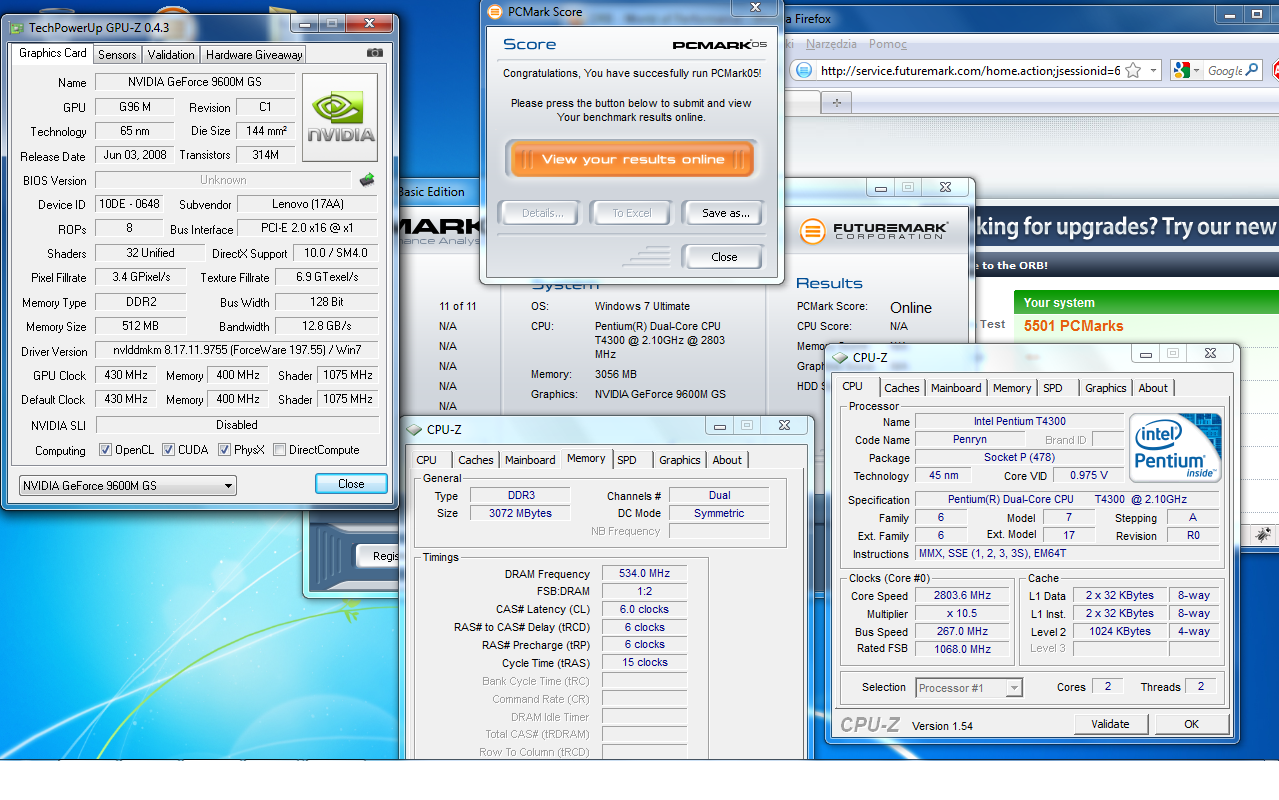1279x800 pixels.
Task: Open the Caches tab in the CPU-Z Memory window
Action: [x=476, y=460]
